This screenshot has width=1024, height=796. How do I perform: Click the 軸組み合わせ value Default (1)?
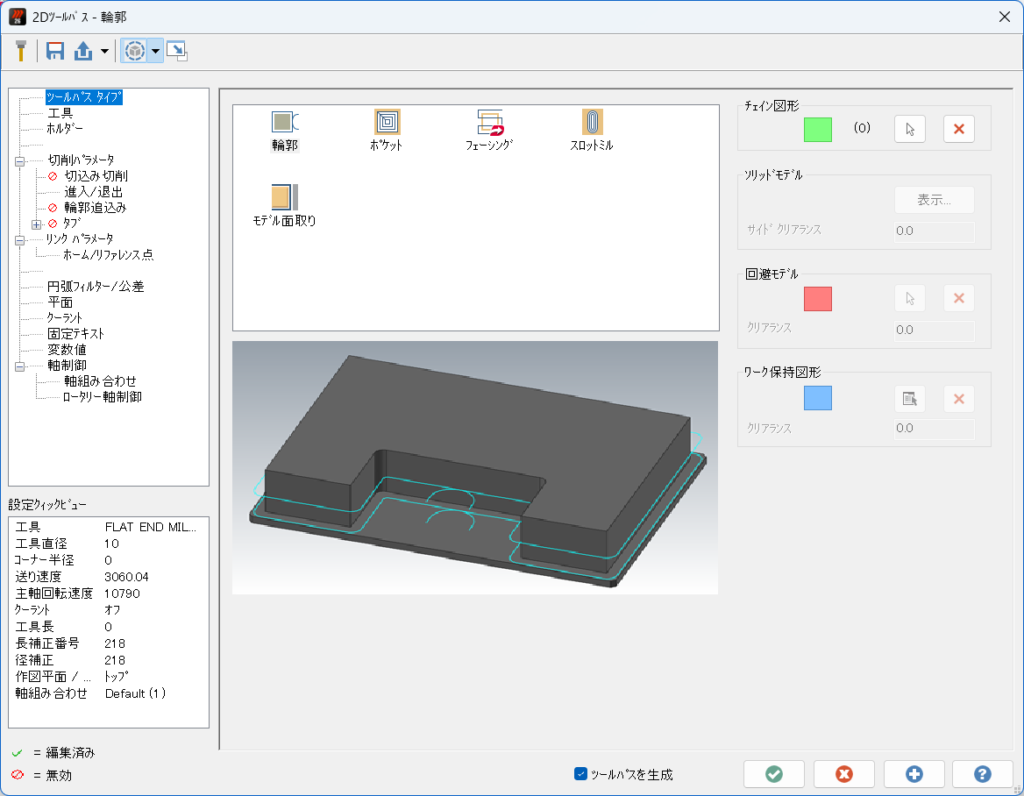coord(135,693)
